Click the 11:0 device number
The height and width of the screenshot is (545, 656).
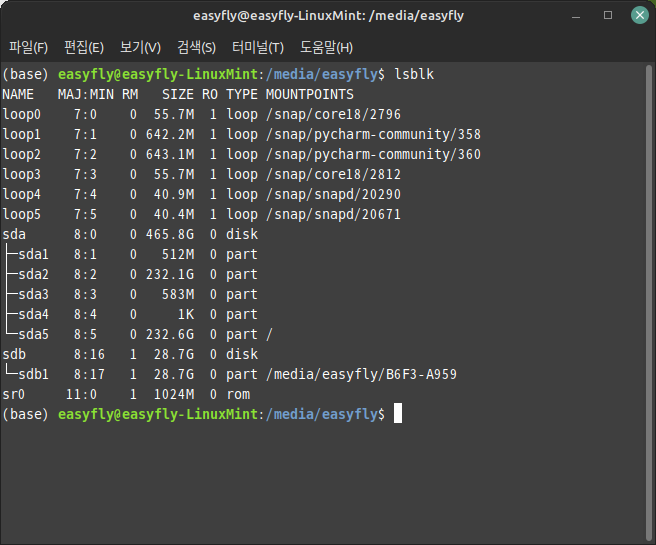click(82, 394)
